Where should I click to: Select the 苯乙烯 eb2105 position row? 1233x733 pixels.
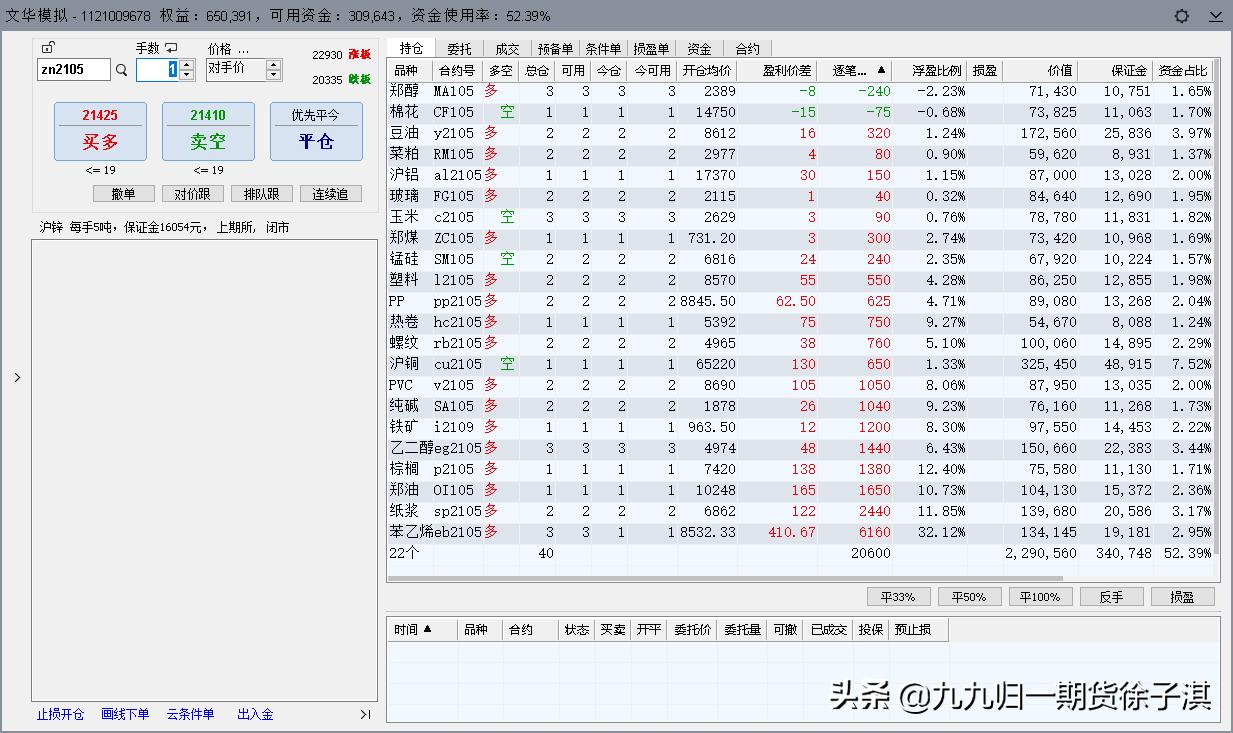tap(800, 532)
